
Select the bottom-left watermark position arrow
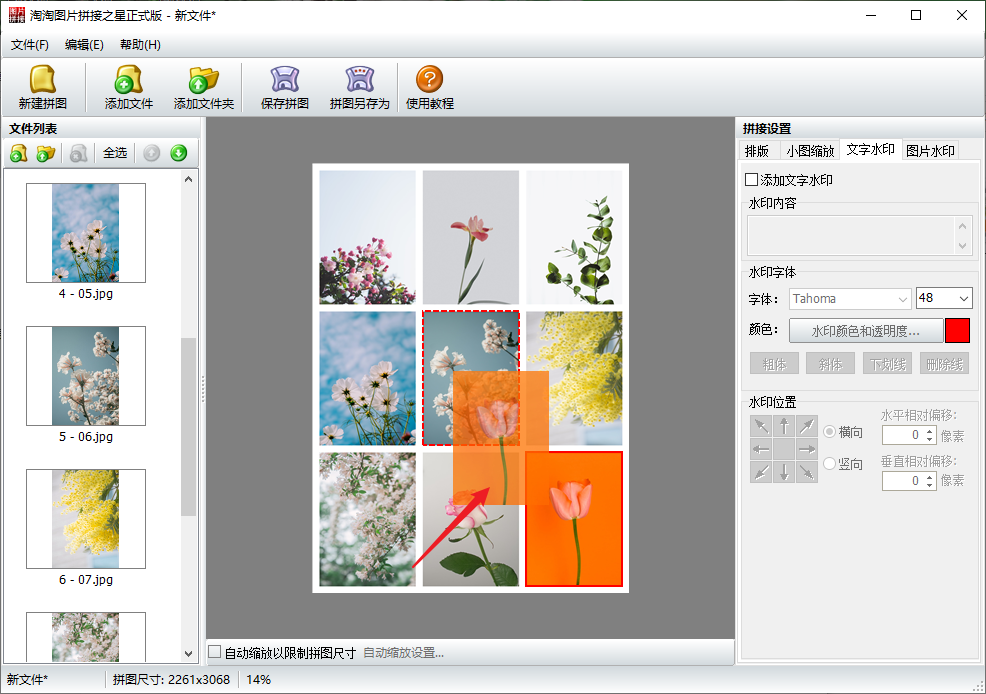[761, 471]
